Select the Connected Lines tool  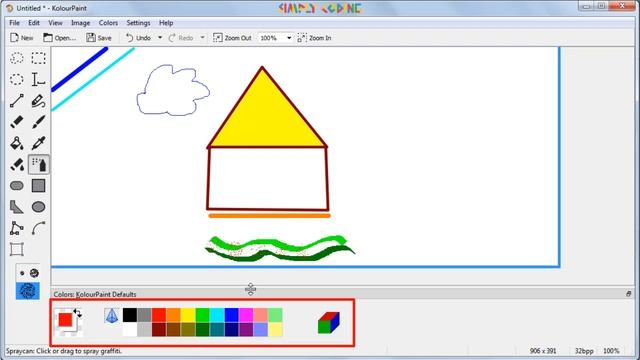pyautogui.click(x=17, y=228)
